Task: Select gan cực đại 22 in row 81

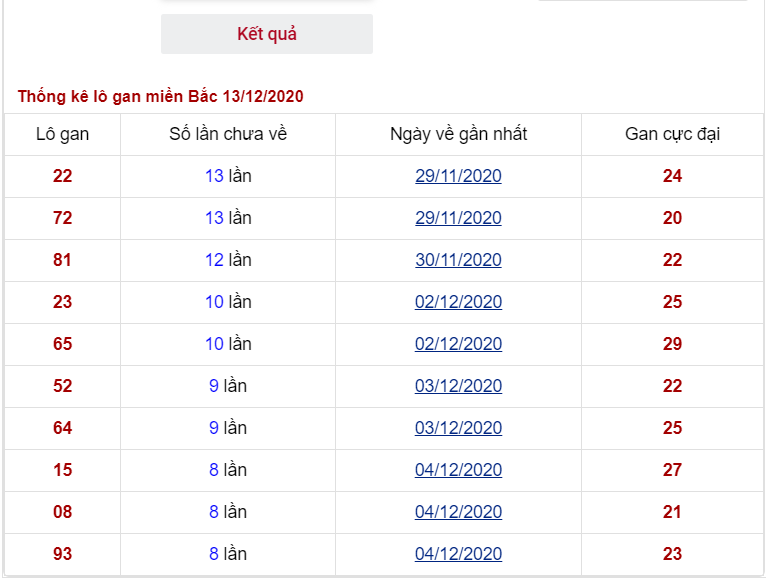Action: click(x=672, y=260)
